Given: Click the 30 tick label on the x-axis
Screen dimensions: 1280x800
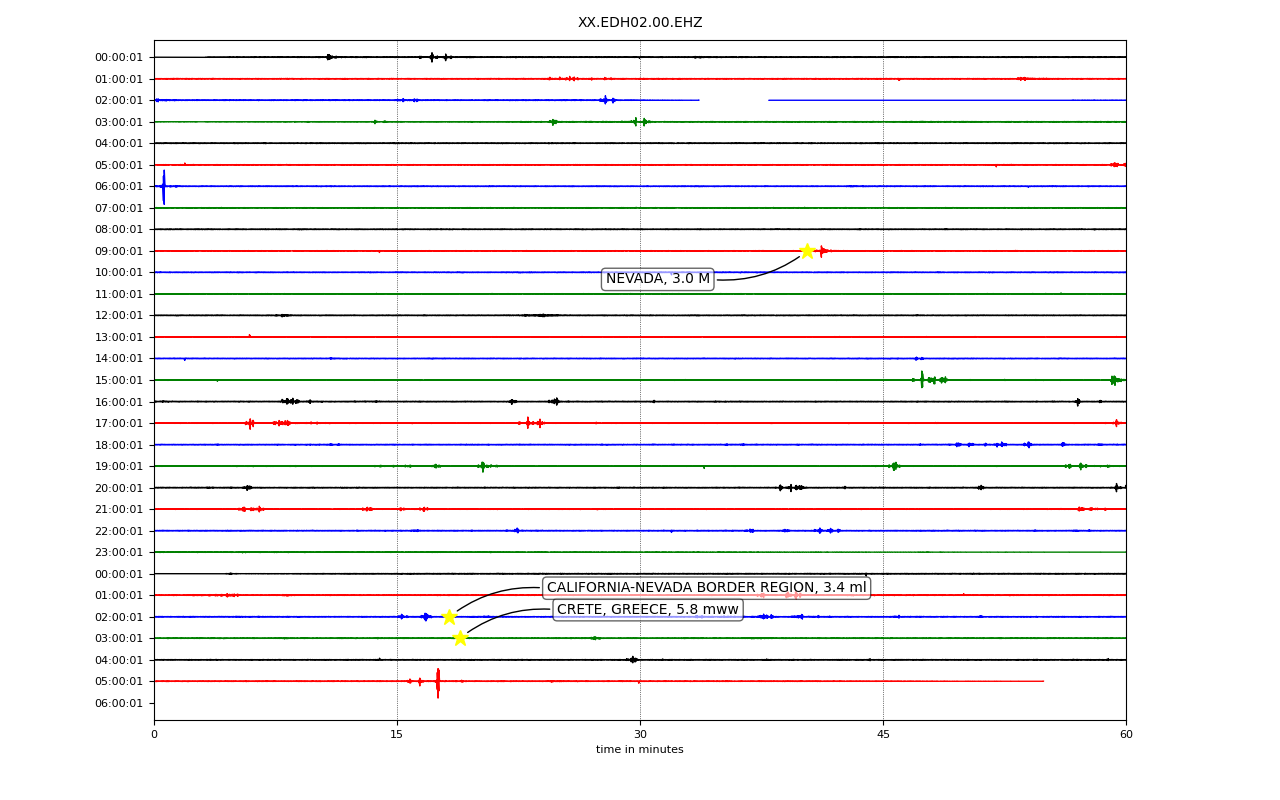Looking at the screenshot, I should tap(640, 735).
